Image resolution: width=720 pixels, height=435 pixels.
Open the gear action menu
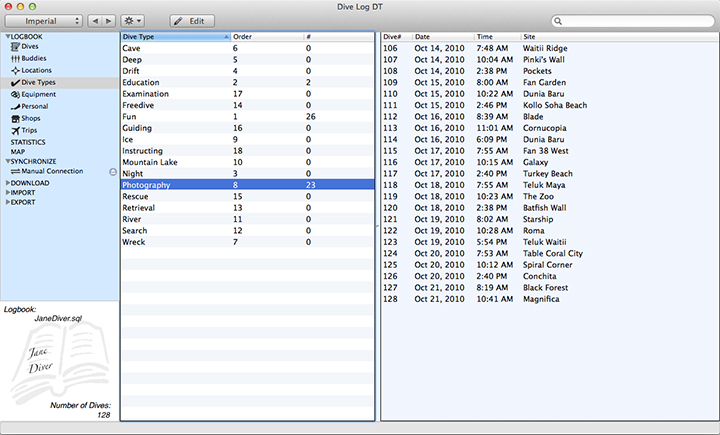[x=130, y=20]
